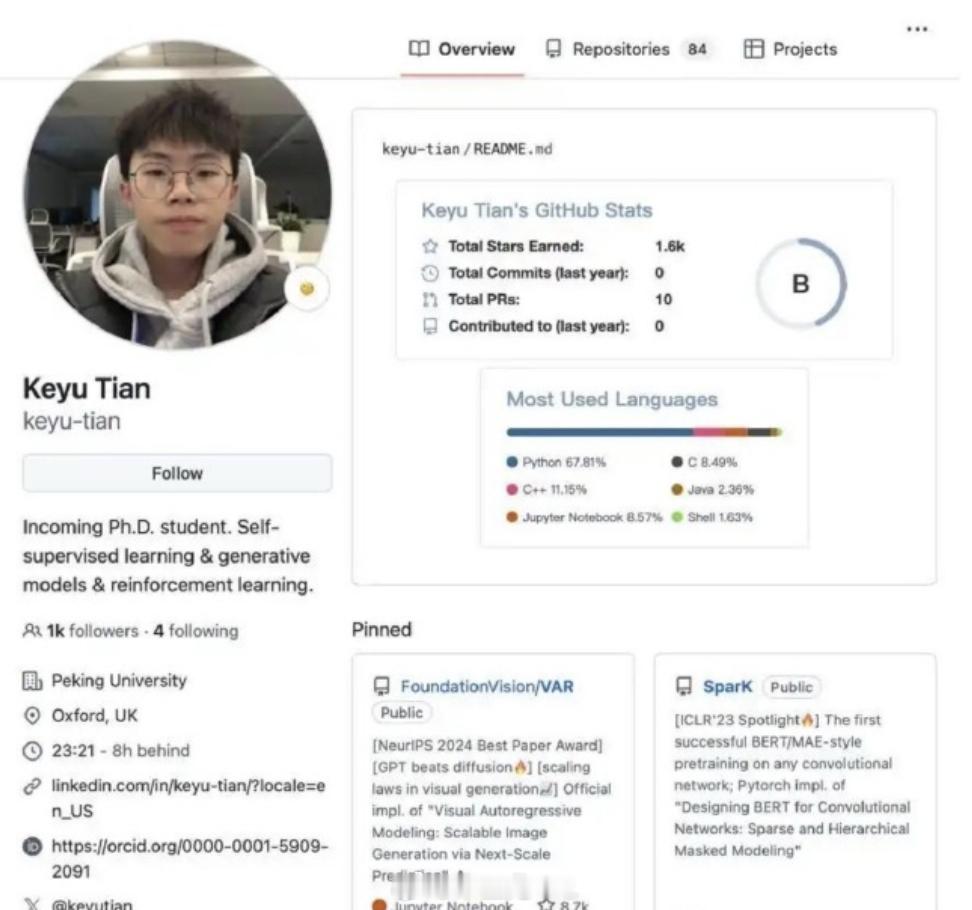Viewport: 972px width, 910px height.
Task: Click the emoji status badge on the avatar
Action: click(x=307, y=289)
